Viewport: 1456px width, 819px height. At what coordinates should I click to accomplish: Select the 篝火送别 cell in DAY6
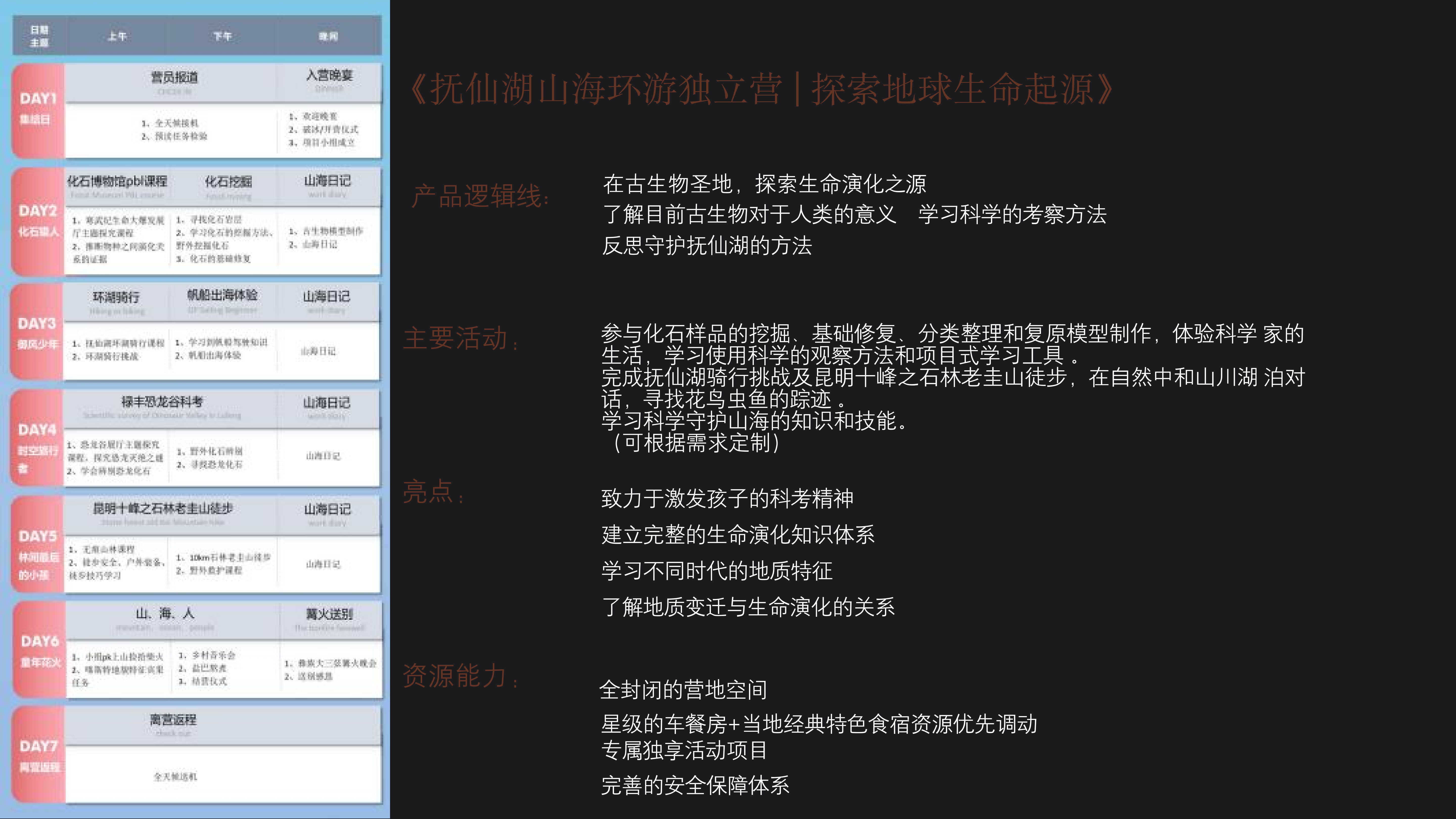click(330, 615)
